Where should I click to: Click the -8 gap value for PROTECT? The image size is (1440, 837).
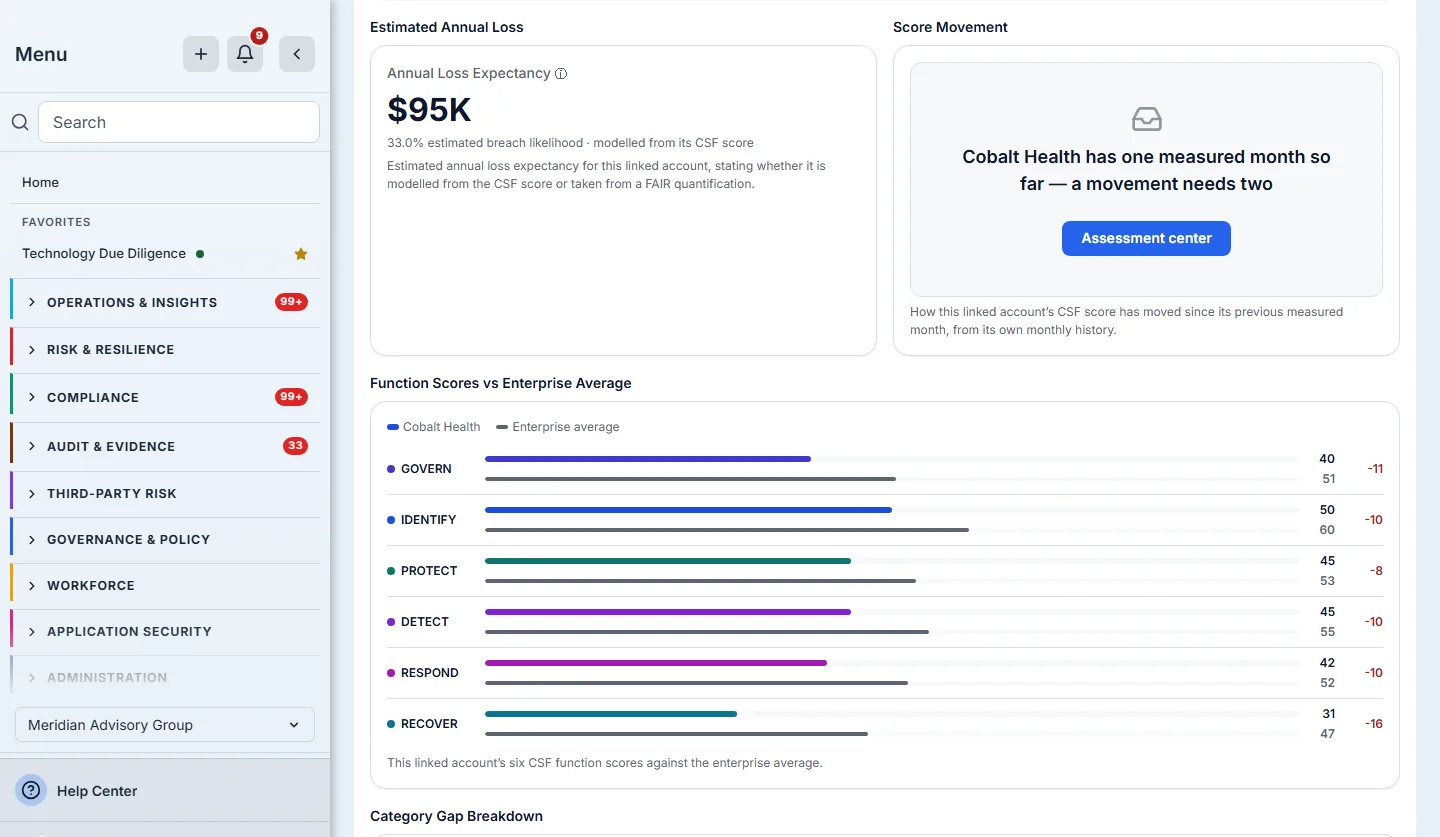coord(1377,571)
